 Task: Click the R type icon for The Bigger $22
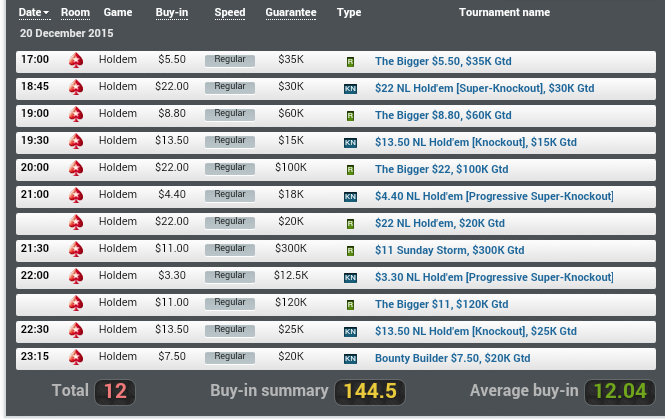click(350, 170)
